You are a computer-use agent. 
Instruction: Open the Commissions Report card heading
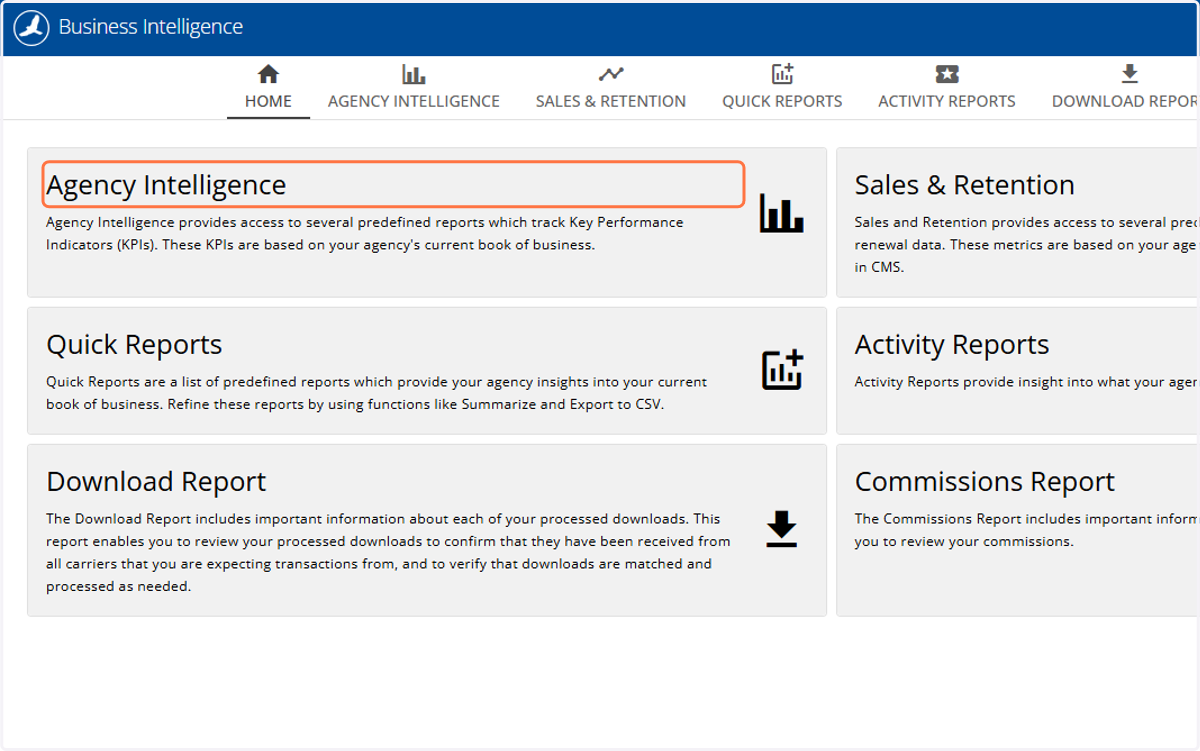tap(984, 482)
